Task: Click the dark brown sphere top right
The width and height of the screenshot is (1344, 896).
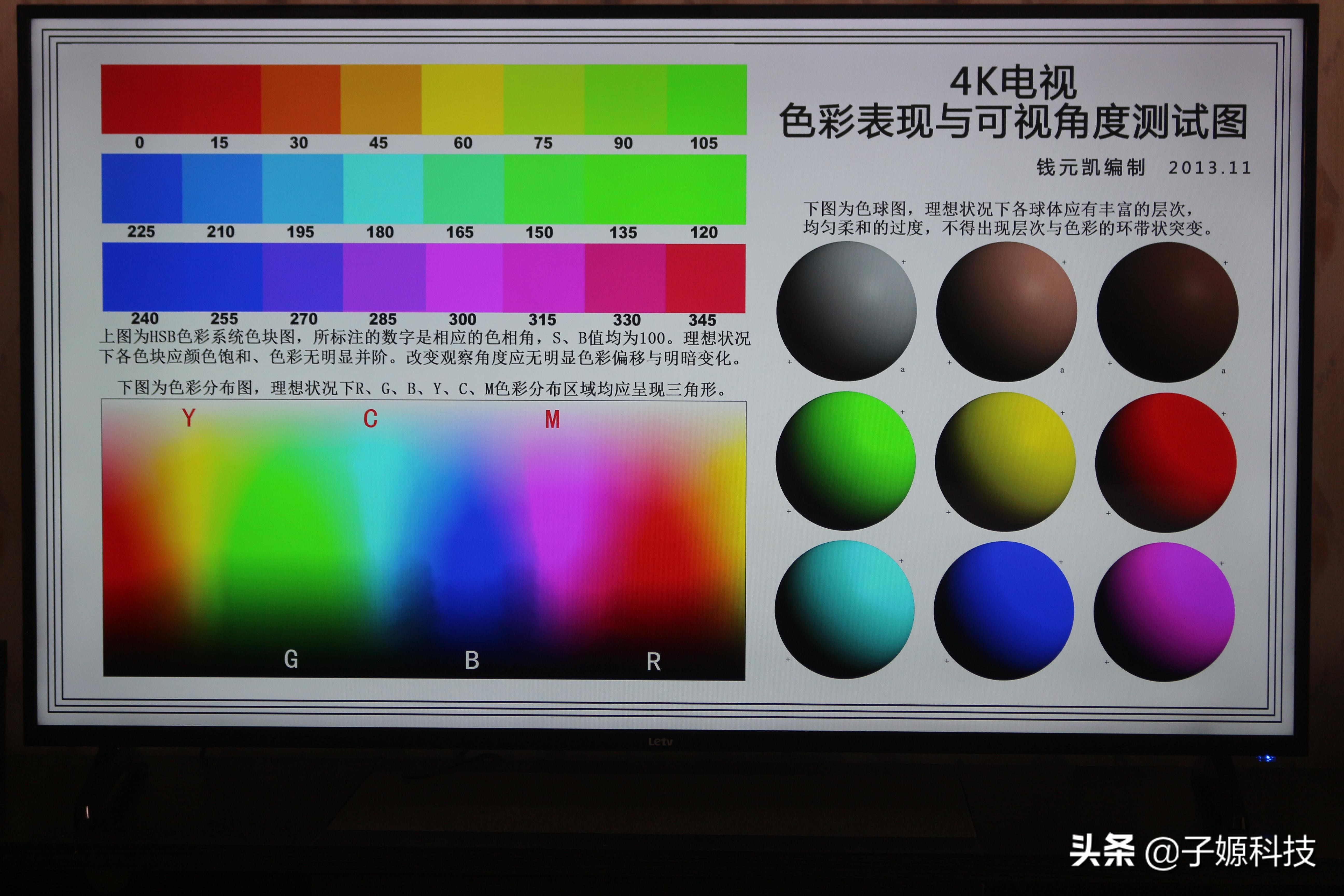Action: [x=1167, y=311]
